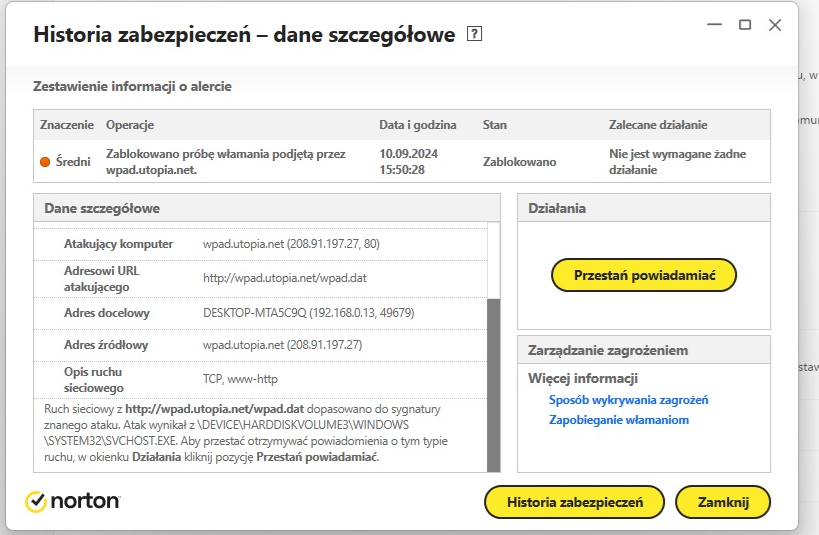This screenshot has height=535, width=819.
Task: Click the Adres docelowy row label
Action: coord(107,313)
